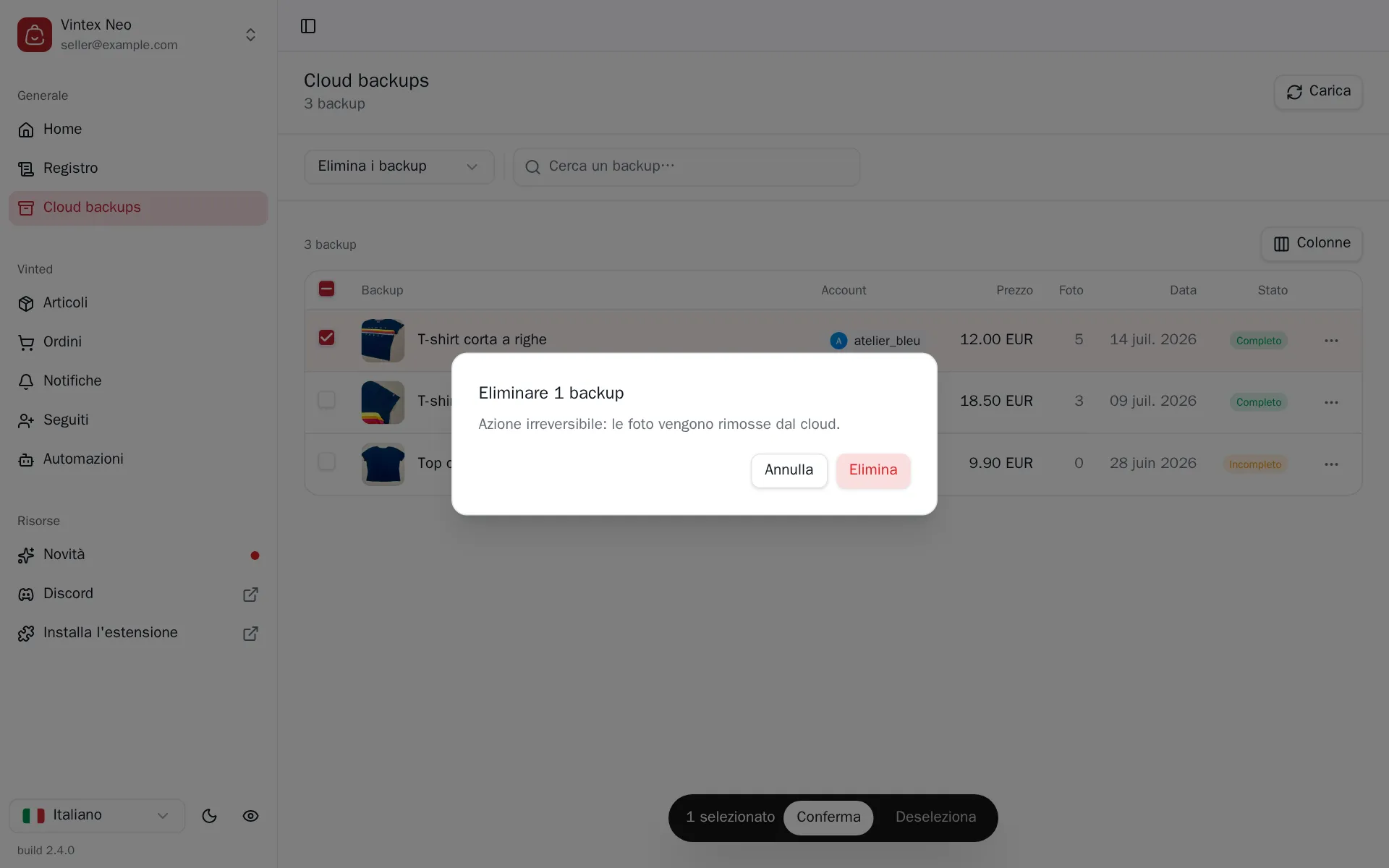The image size is (1389, 868).
Task: Click the Home house icon
Action: point(26,129)
